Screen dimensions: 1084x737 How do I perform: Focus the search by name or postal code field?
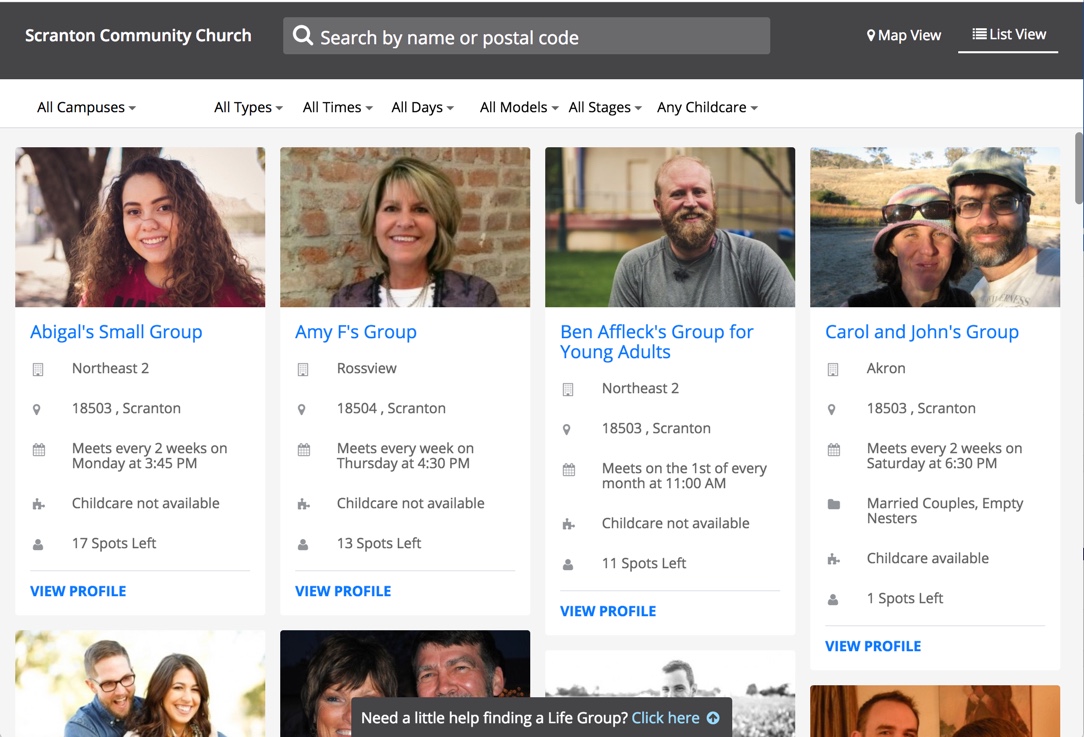click(x=526, y=36)
